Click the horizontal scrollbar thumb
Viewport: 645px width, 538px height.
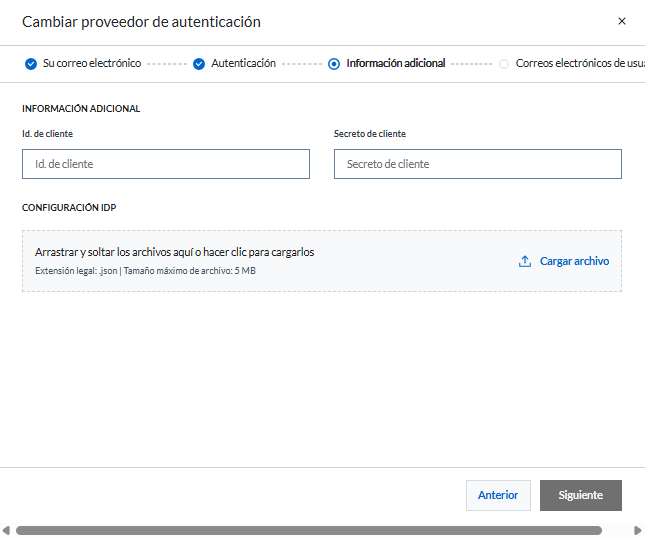tap(308, 530)
